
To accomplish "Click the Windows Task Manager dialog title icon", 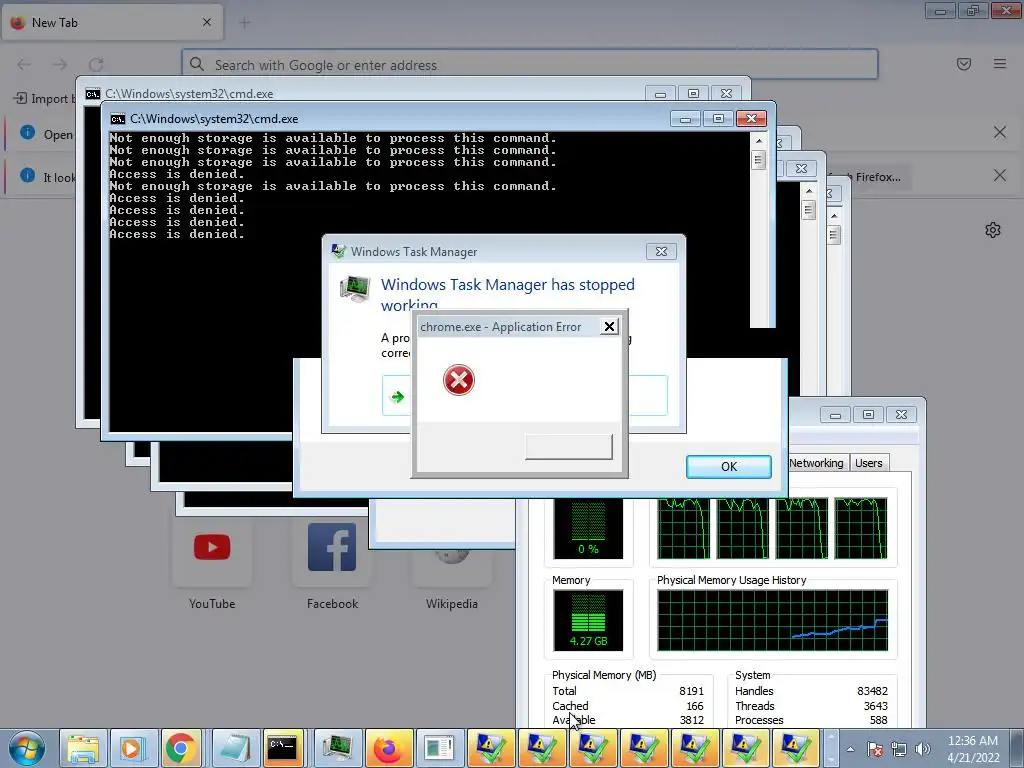I will click(x=338, y=251).
